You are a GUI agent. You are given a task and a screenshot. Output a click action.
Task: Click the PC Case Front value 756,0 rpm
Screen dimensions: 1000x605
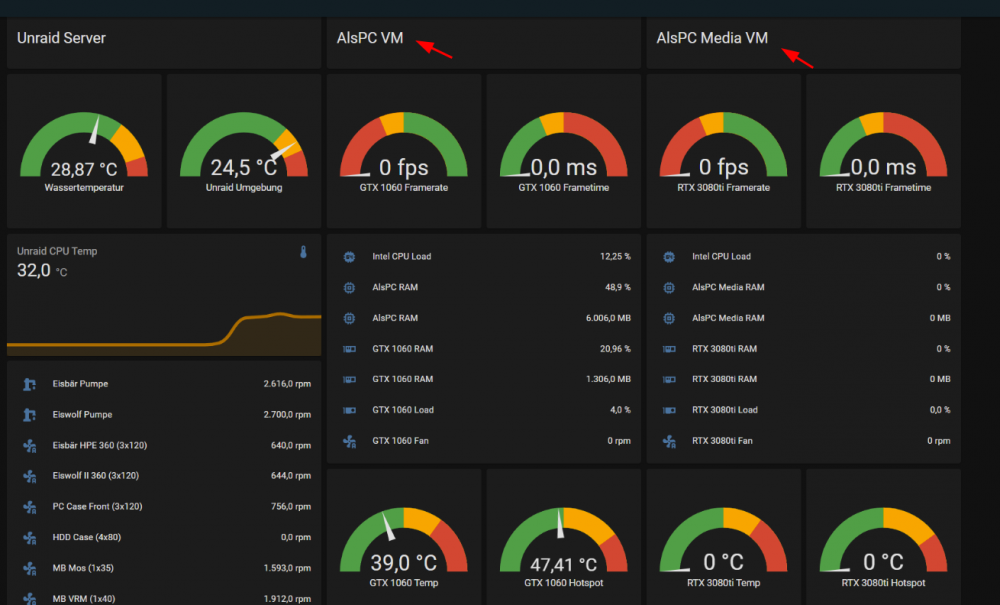pyautogui.click(x=291, y=506)
